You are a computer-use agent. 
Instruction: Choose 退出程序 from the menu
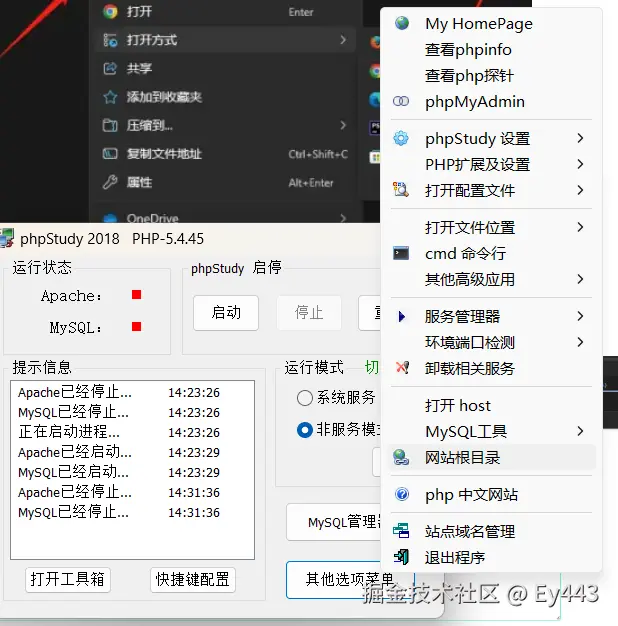click(x=491, y=557)
